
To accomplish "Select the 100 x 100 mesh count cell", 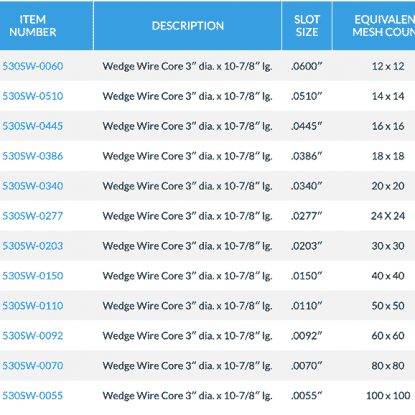I will coord(388,395).
